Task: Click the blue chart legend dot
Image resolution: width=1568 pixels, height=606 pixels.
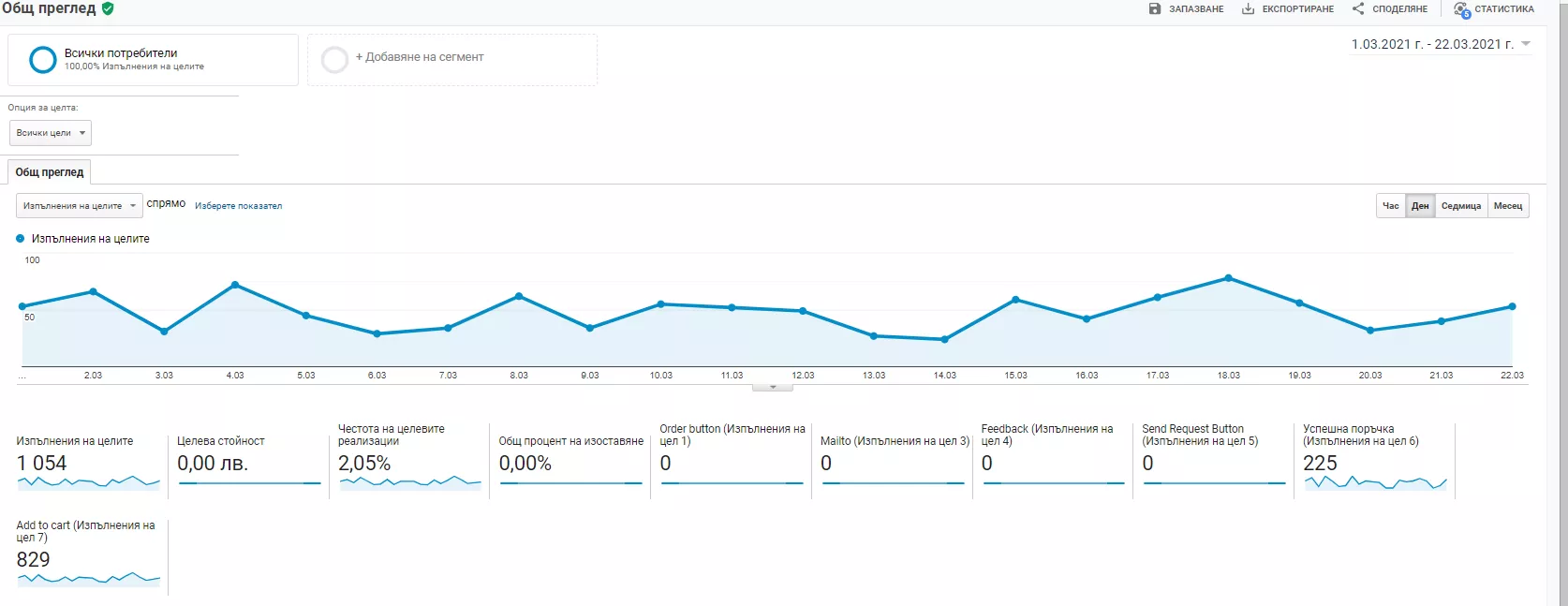Action: coord(21,239)
